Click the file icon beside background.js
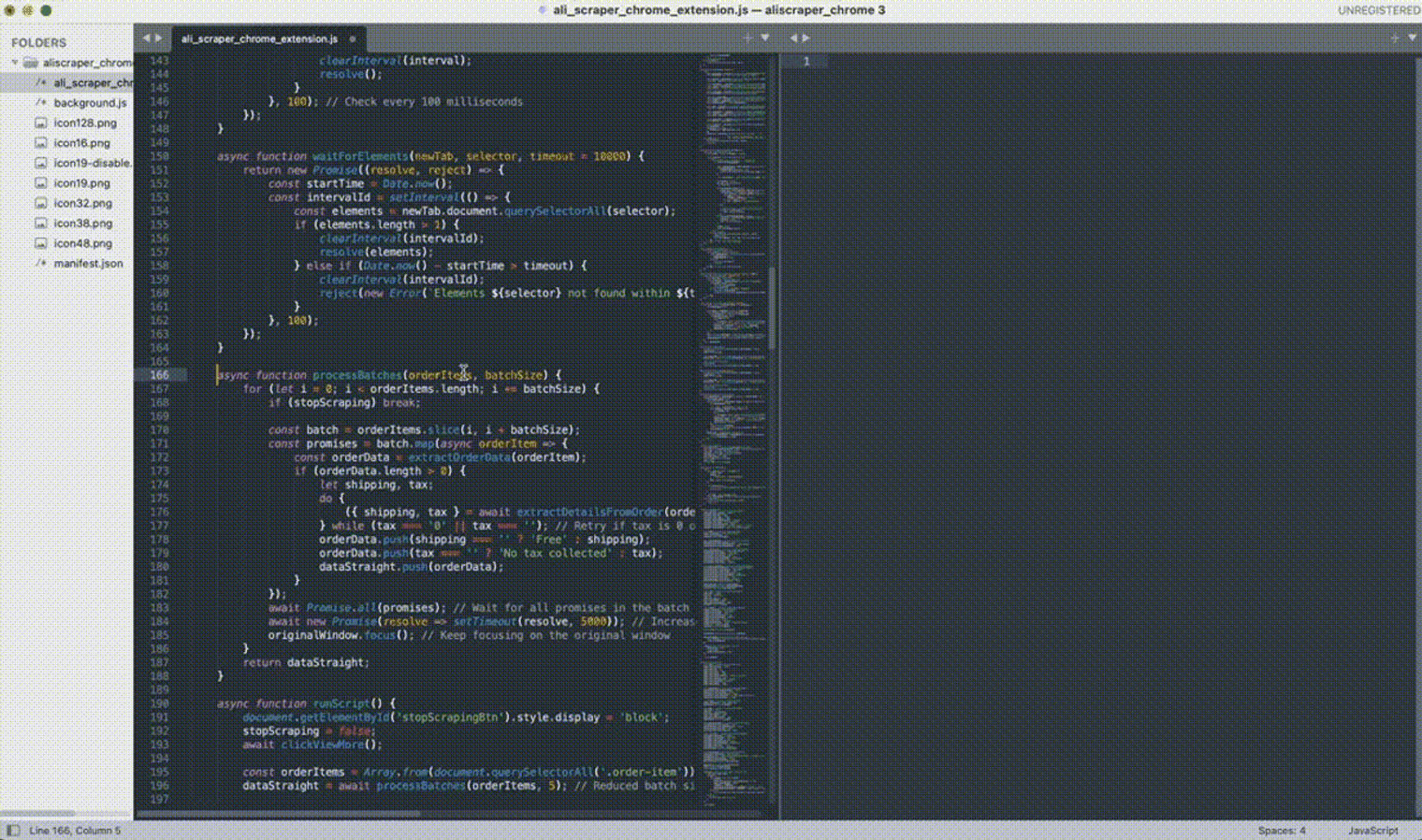1422x840 pixels. click(40, 103)
